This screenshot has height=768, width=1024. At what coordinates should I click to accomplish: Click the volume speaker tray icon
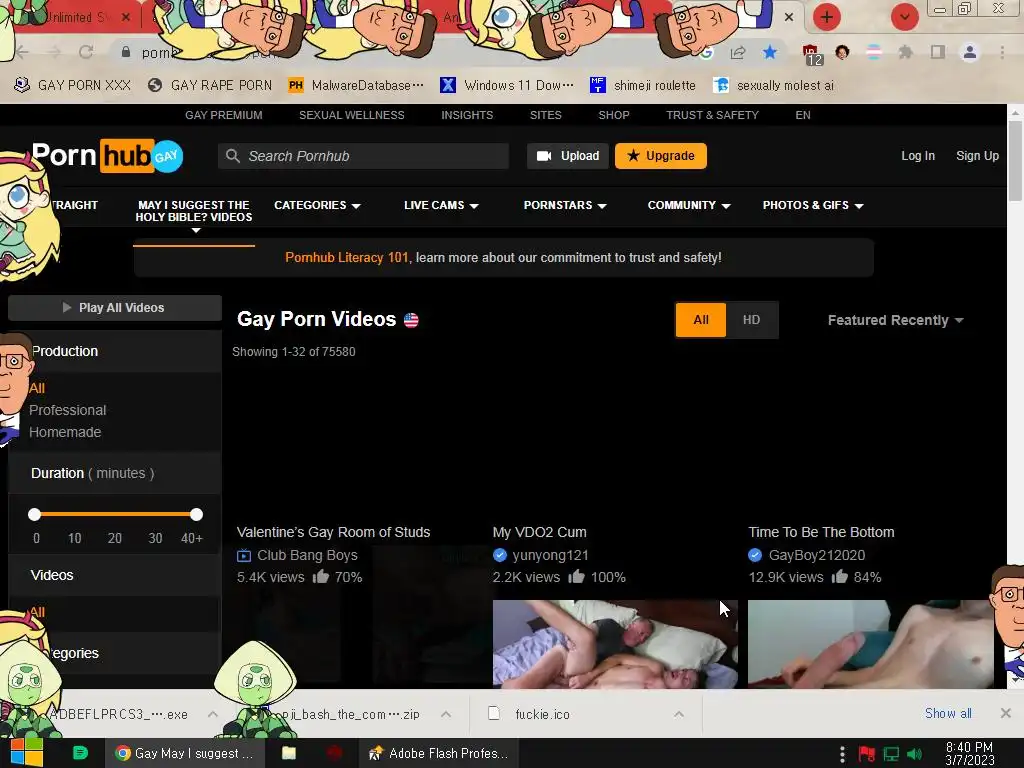click(x=914, y=754)
